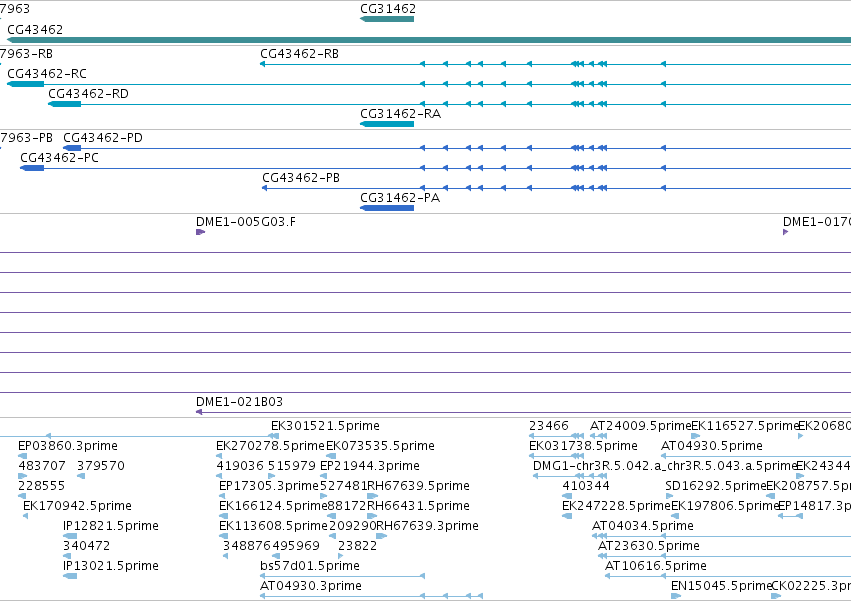Open the CG31462-PA protein label
This screenshot has width=851, height=601.
(400, 198)
